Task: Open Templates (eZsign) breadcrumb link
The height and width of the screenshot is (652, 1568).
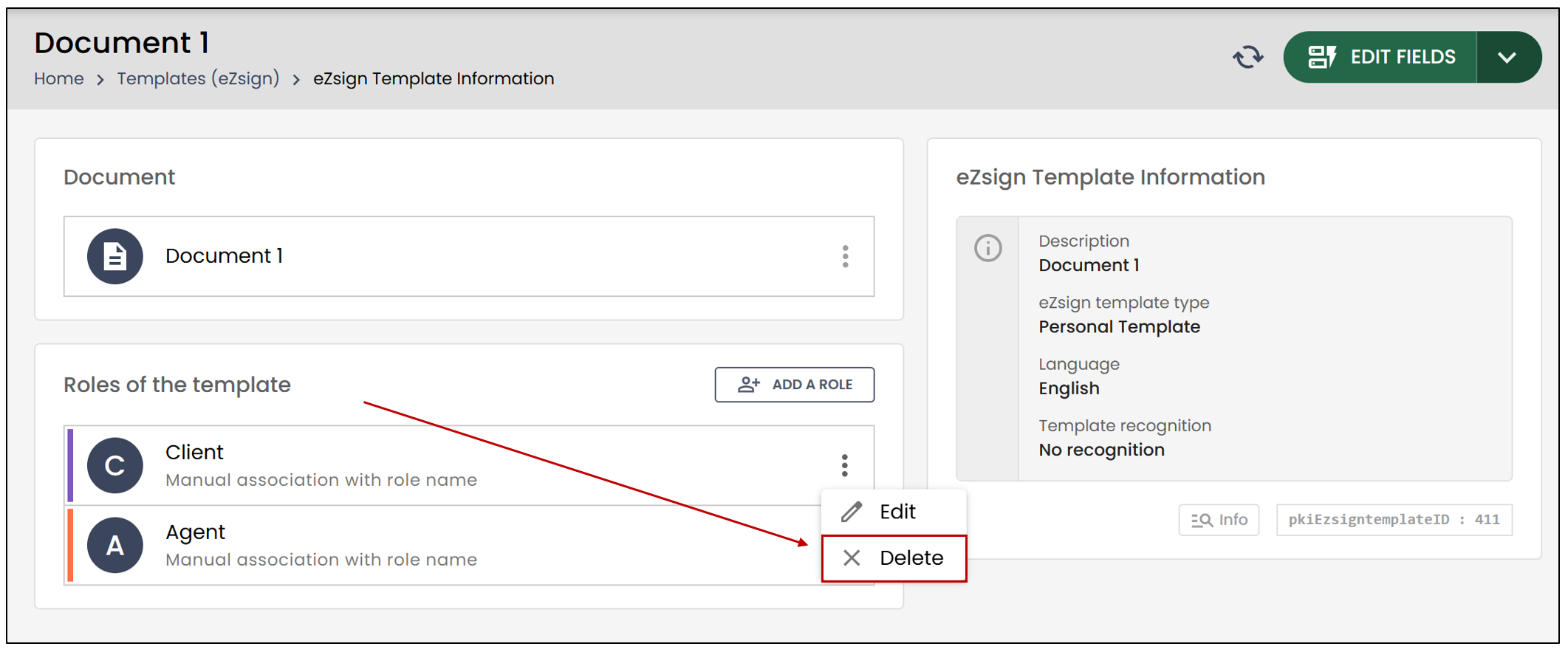Action: 199,79
